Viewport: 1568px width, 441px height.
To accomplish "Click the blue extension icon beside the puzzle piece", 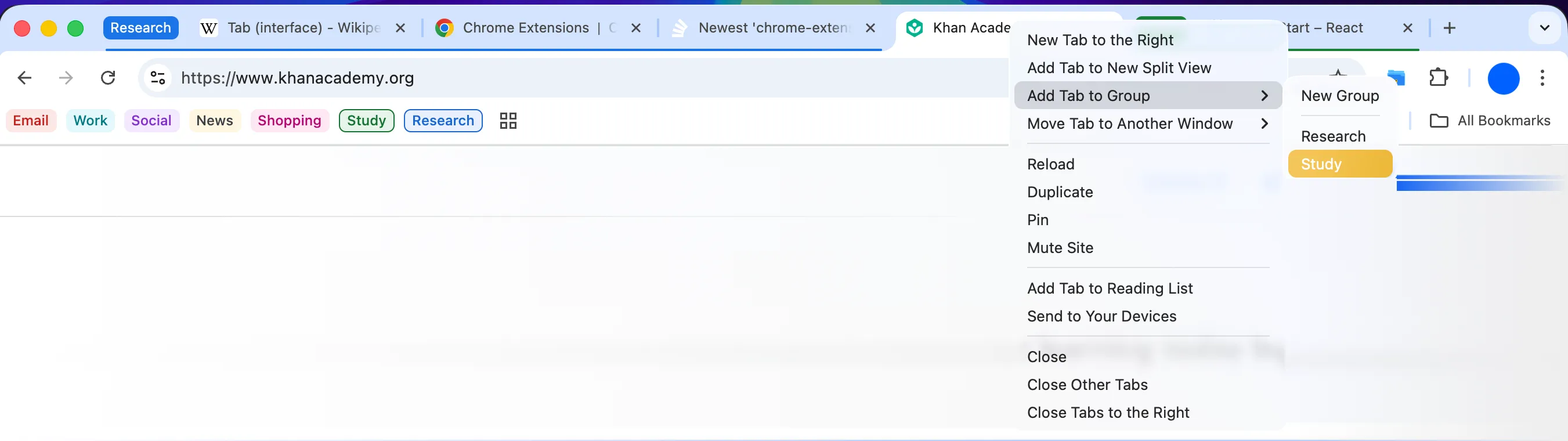I will point(1396,78).
